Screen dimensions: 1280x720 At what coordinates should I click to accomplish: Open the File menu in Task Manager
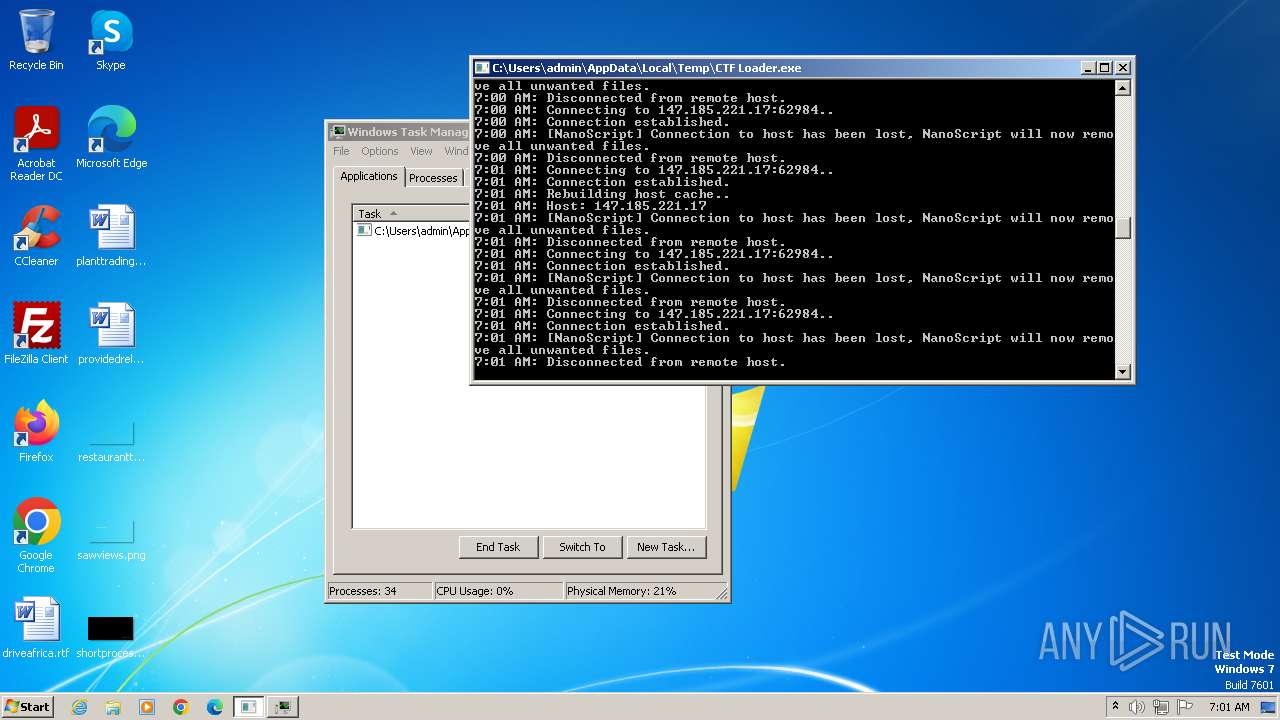tap(341, 151)
